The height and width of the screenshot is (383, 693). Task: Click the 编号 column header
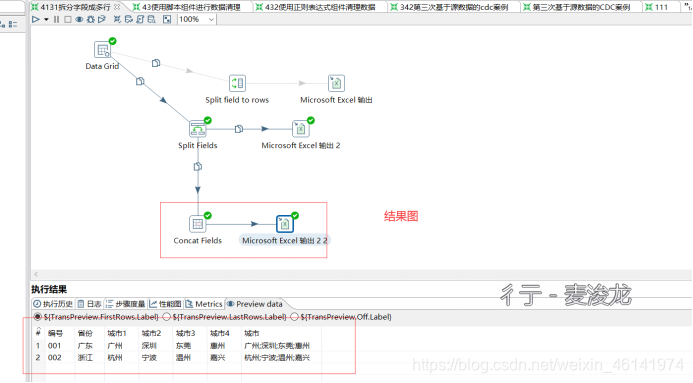point(55,333)
